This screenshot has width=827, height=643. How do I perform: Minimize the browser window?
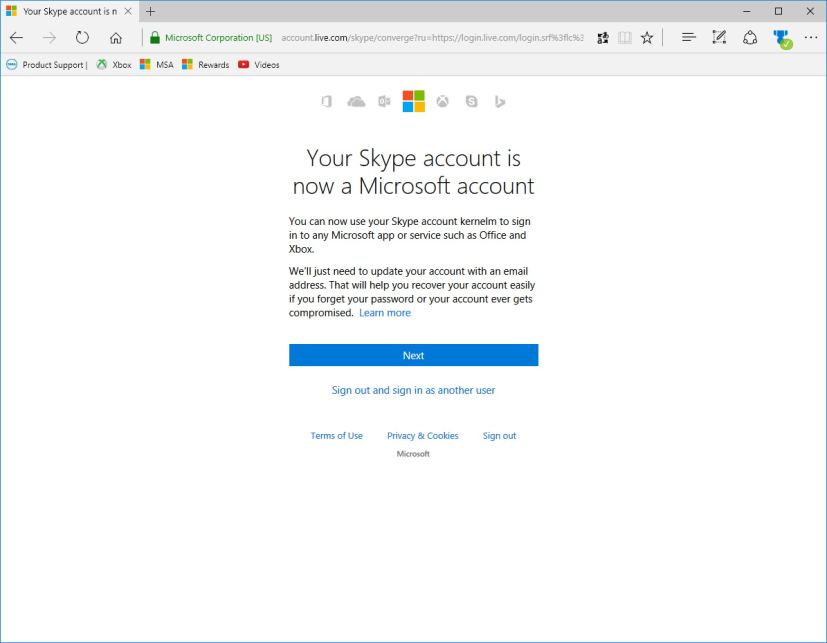(747, 11)
